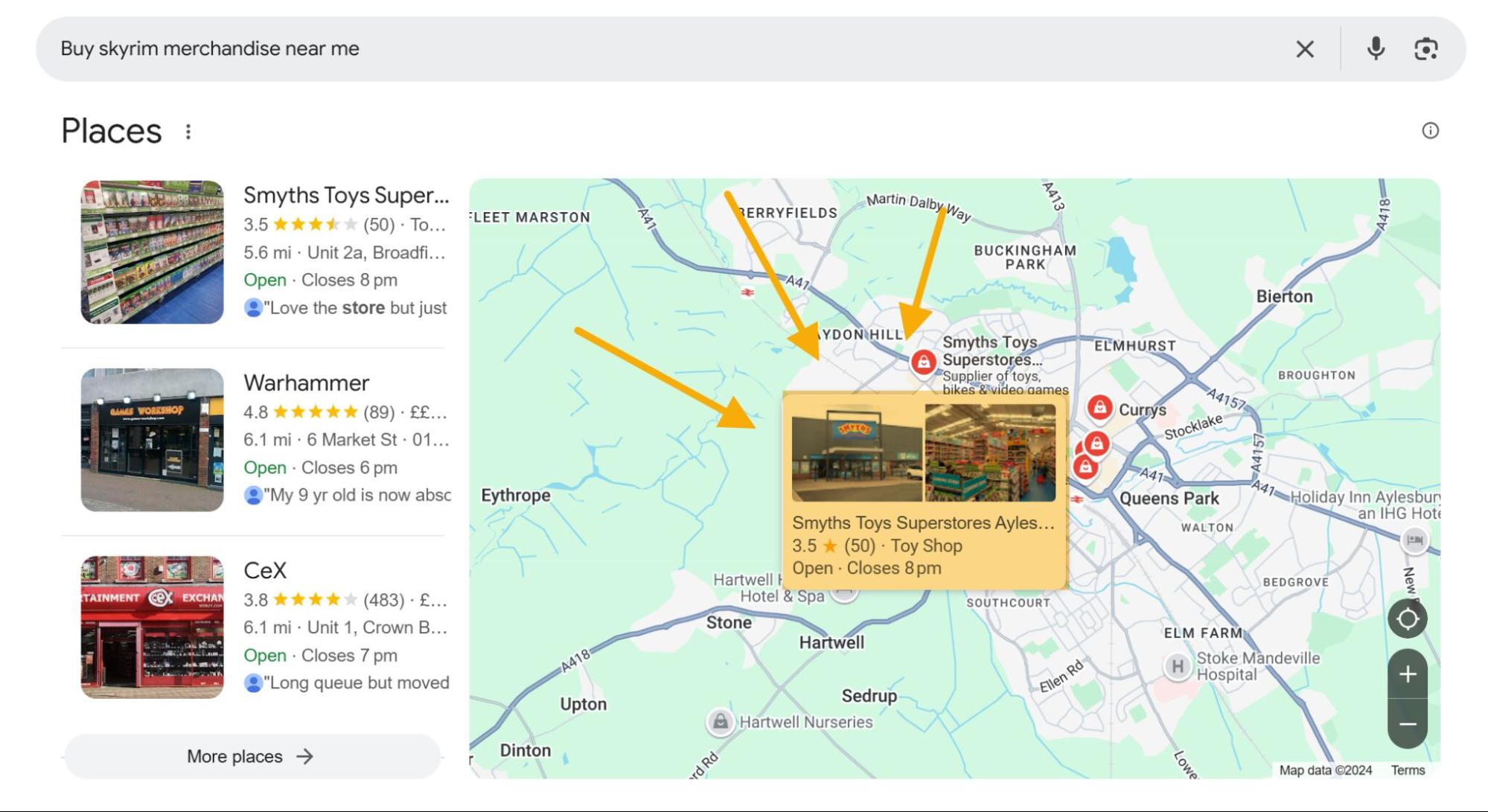The width and height of the screenshot is (1488, 812).
Task: Click the red pin directly below Currys
Action: point(1096,444)
